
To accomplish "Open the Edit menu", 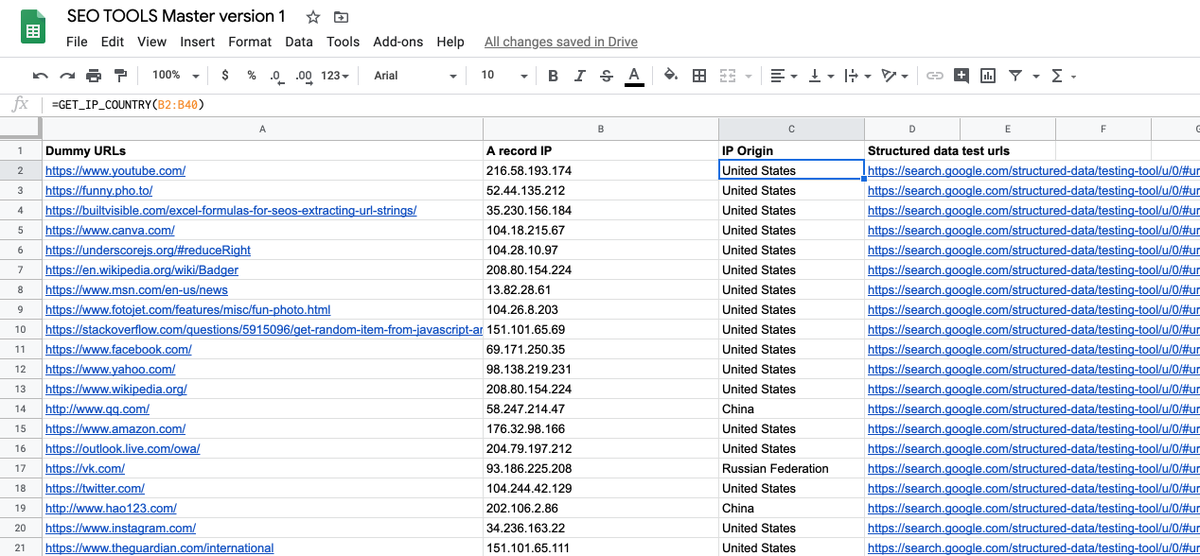I will click(x=112, y=42).
